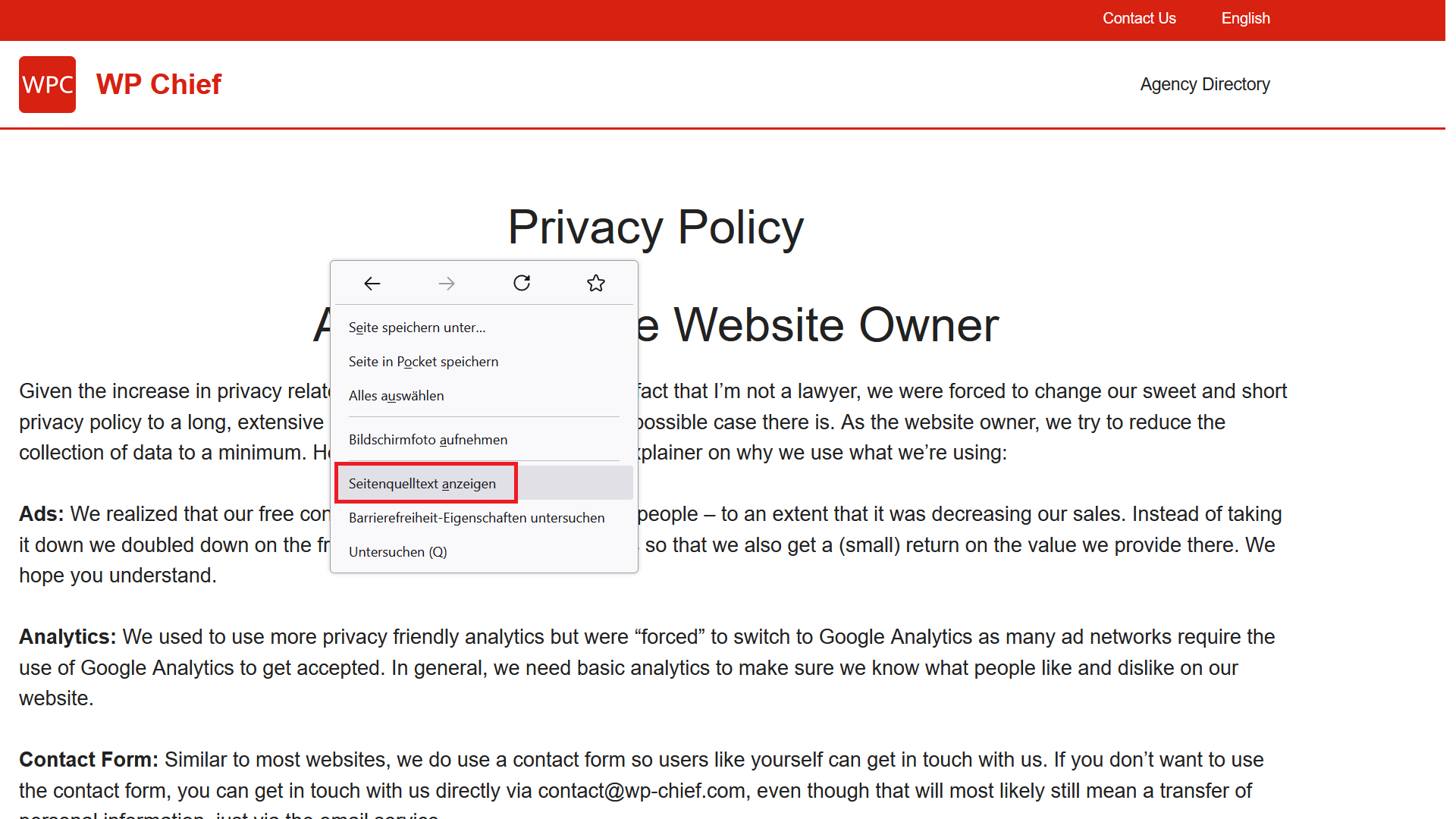The height and width of the screenshot is (819, 1456).
Task: Click the Privacy Policy heading
Action: click(x=656, y=227)
